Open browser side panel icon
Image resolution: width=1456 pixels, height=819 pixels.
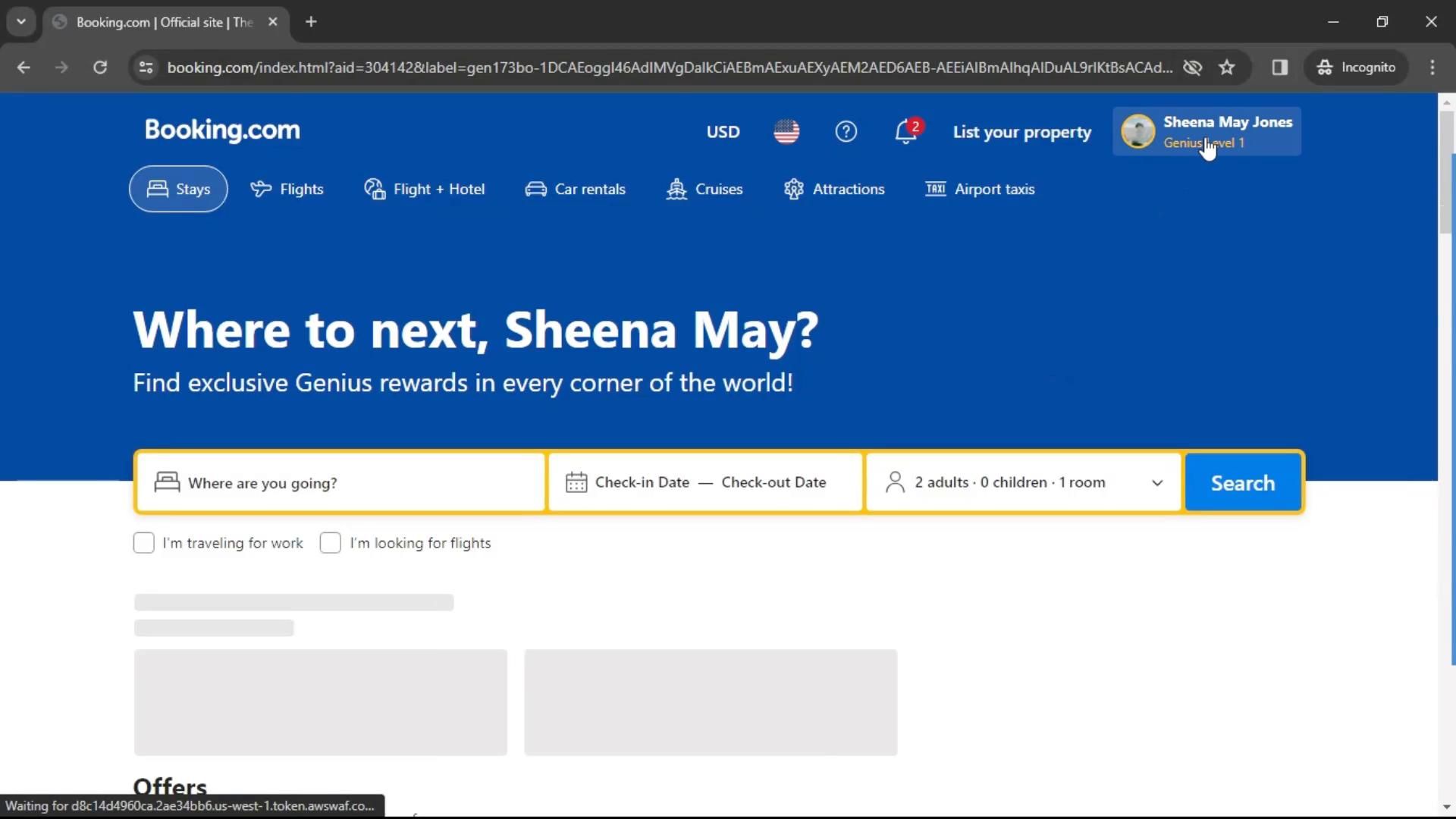click(1280, 67)
